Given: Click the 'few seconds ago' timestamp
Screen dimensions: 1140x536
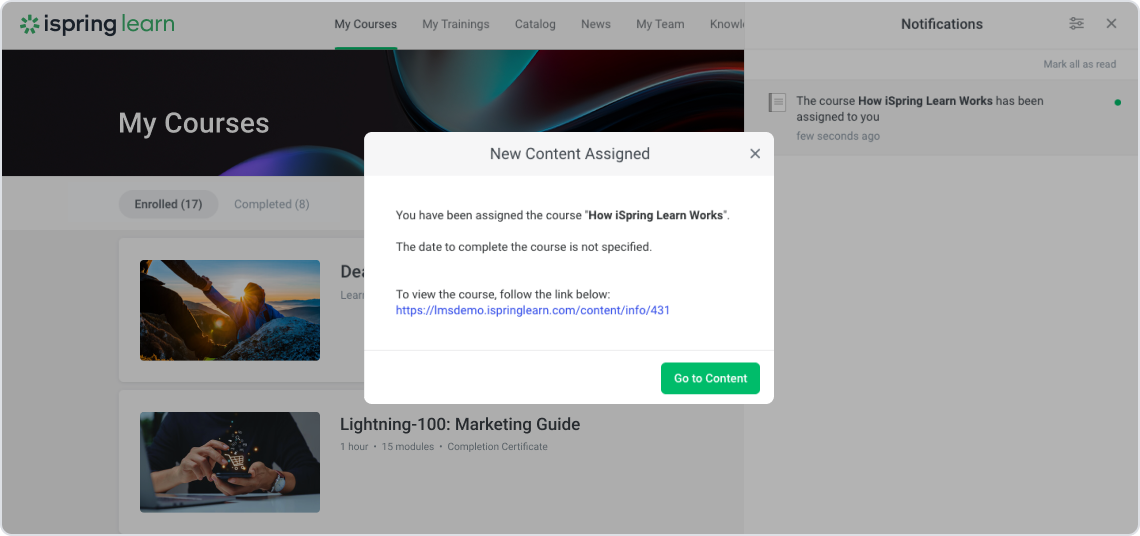Looking at the screenshot, I should click(838, 136).
